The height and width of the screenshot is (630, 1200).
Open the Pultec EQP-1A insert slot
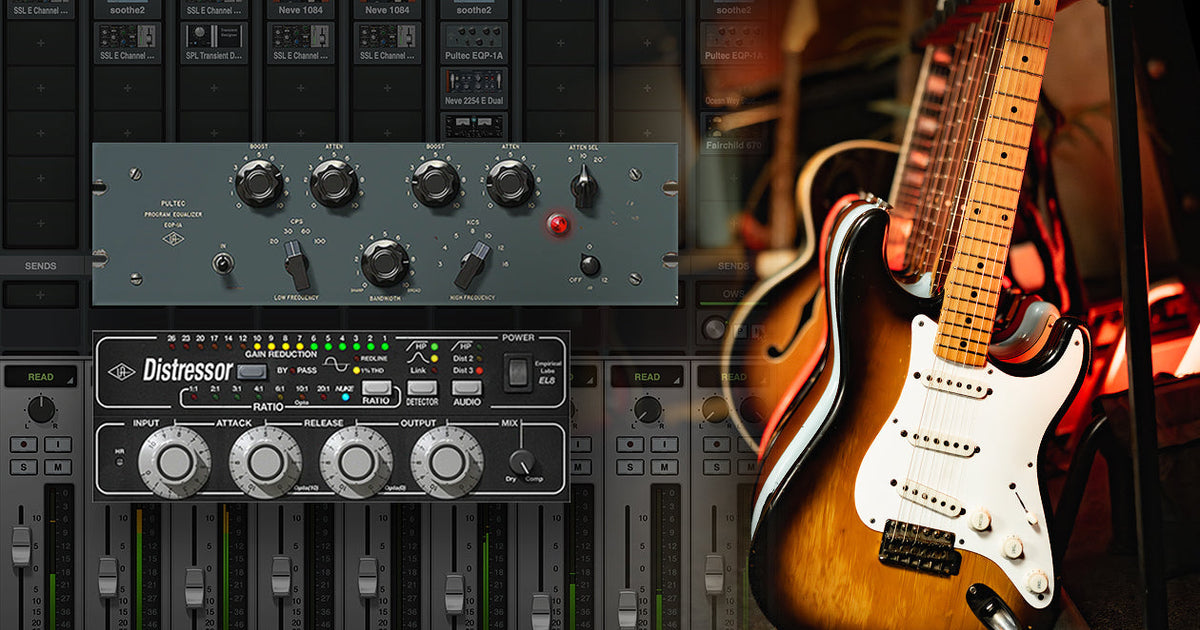(474, 56)
